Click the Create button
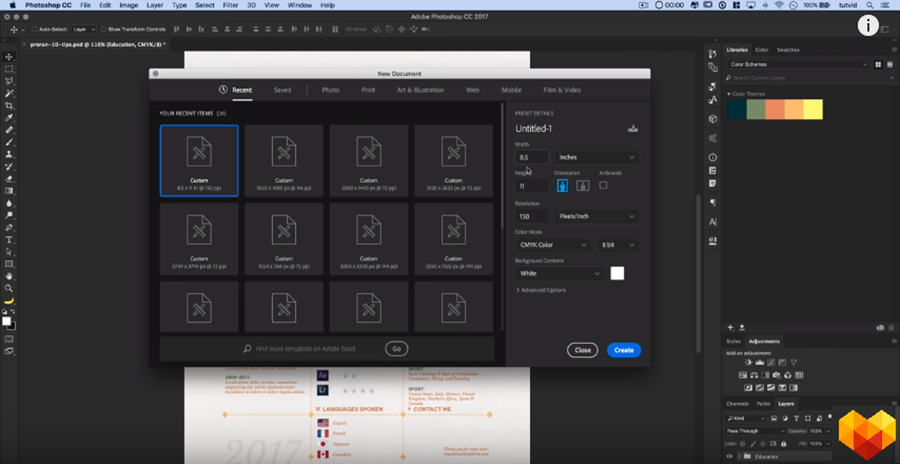 (x=623, y=350)
